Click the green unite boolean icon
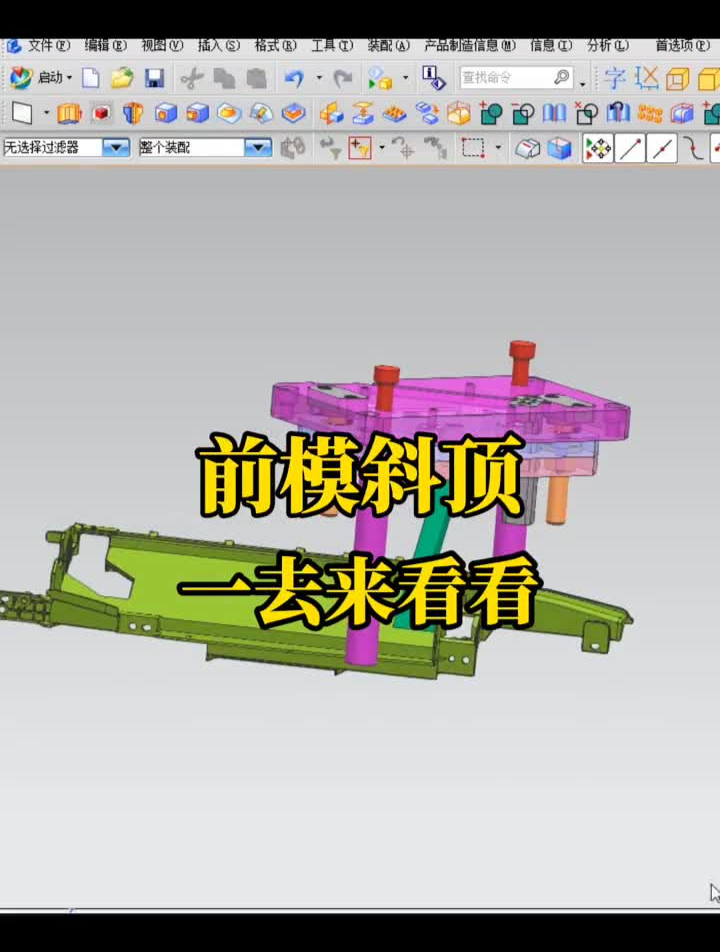The width and height of the screenshot is (720, 952). tap(491, 113)
